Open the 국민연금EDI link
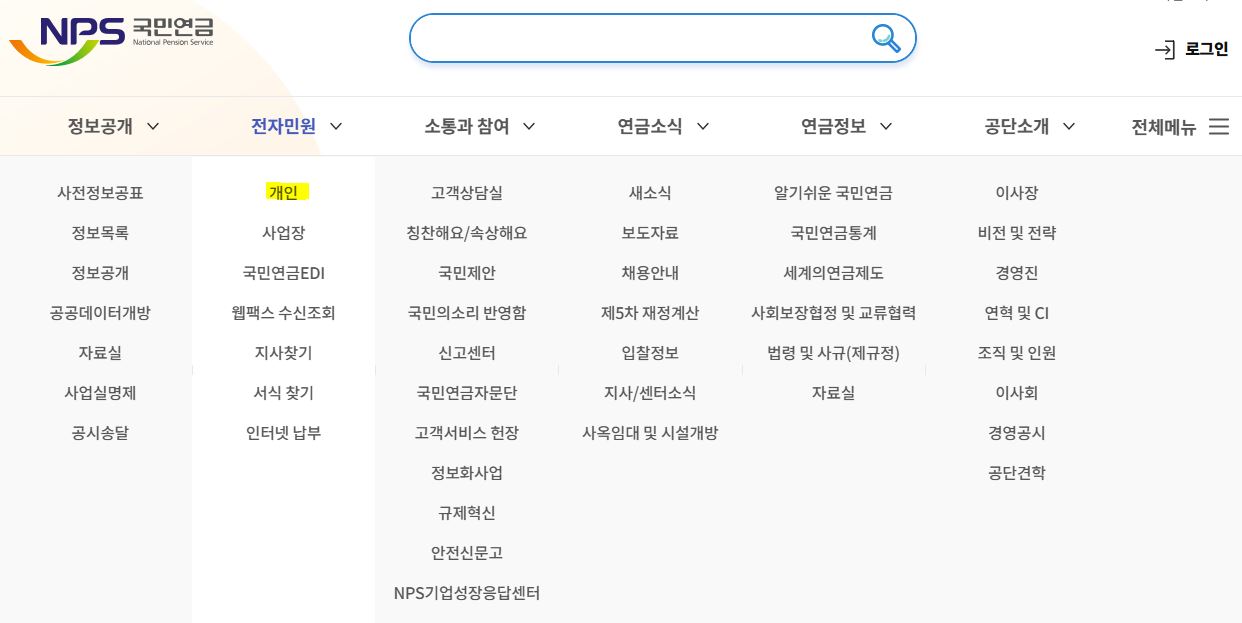Screen dimensions: 1242x623 (x=284, y=273)
